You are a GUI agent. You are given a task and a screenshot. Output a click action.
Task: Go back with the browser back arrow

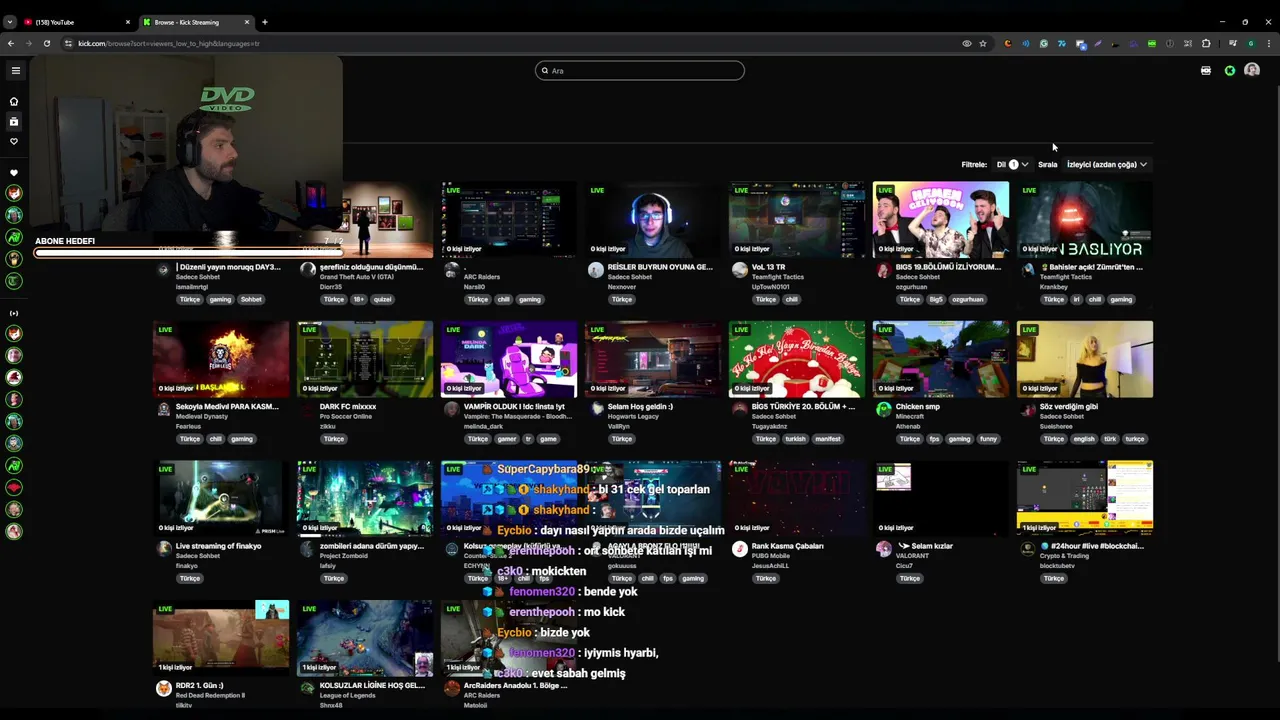10,43
